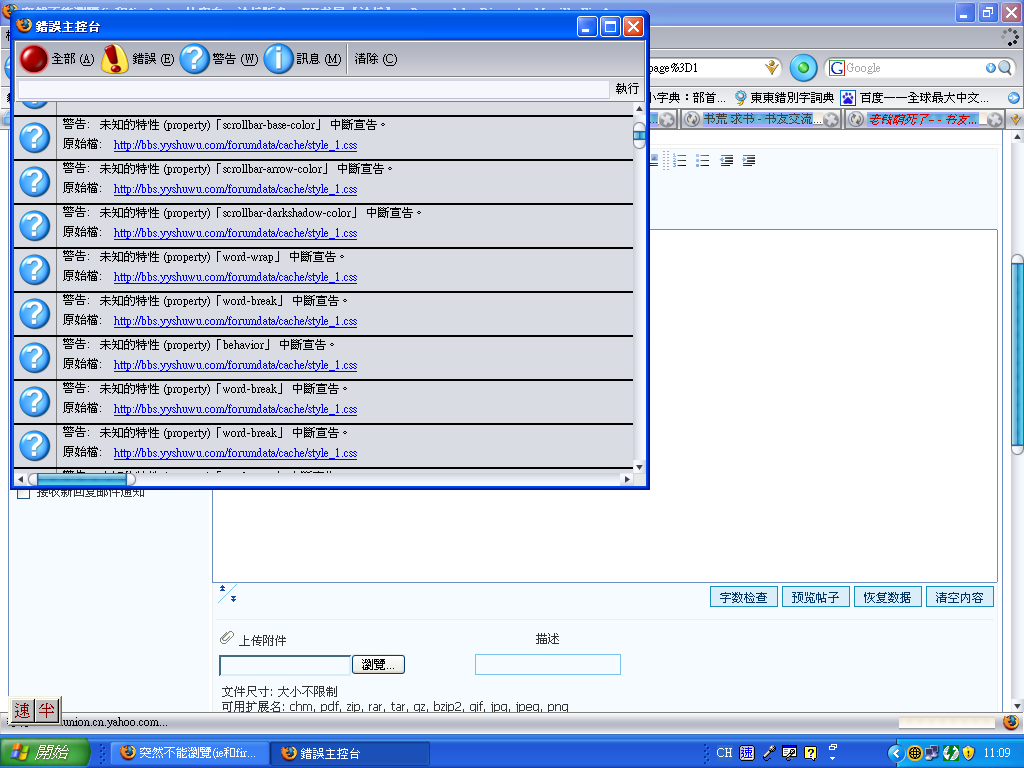This screenshot has width=1024, height=768.
Task: Click warning icon beside word-wrap entry
Action: [35, 269]
